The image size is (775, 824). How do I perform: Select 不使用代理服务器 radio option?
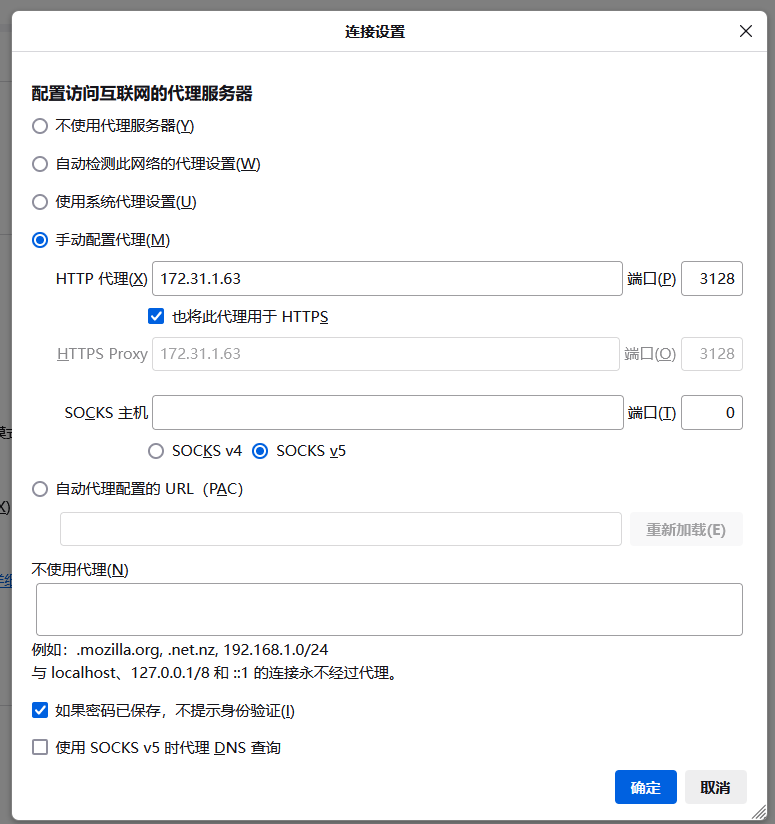pyautogui.click(x=40, y=126)
